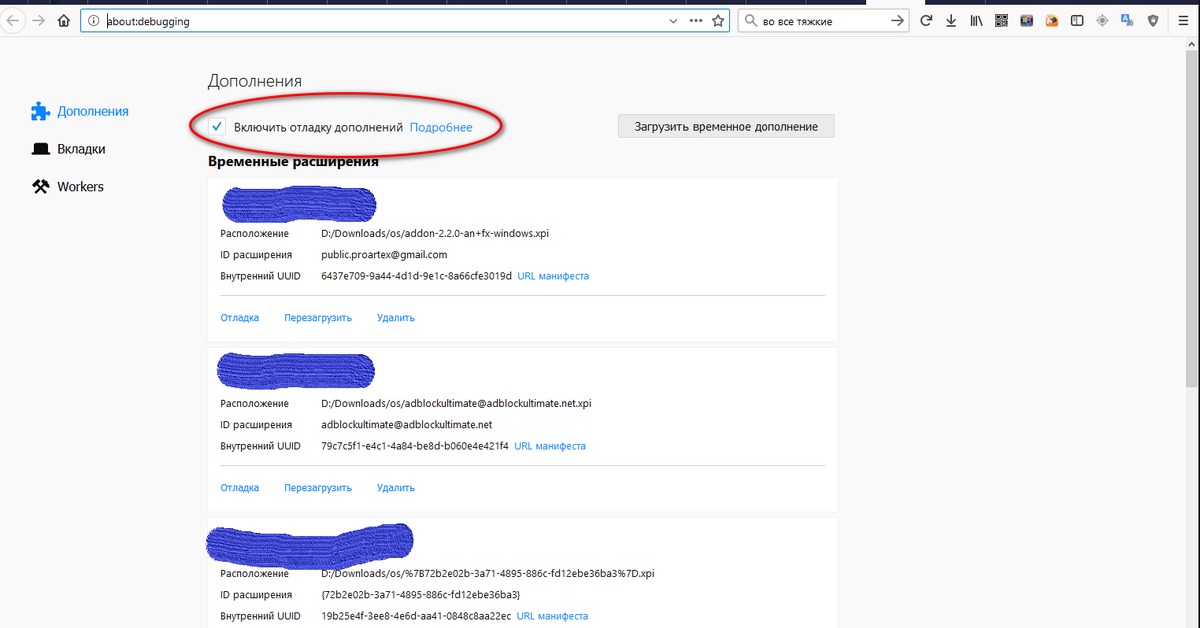The width and height of the screenshot is (1200, 628).
Task: Click the Workers tools icon
Action: (40, 187)
